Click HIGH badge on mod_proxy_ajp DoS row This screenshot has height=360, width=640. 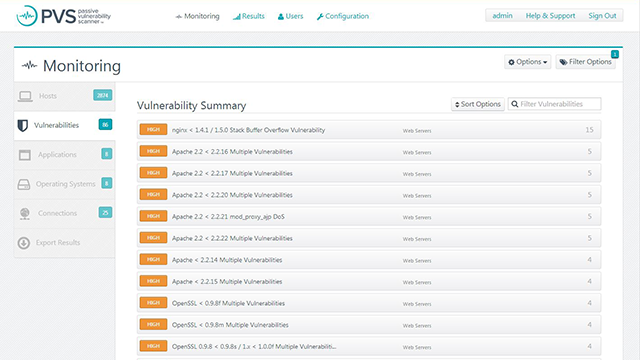153,216
